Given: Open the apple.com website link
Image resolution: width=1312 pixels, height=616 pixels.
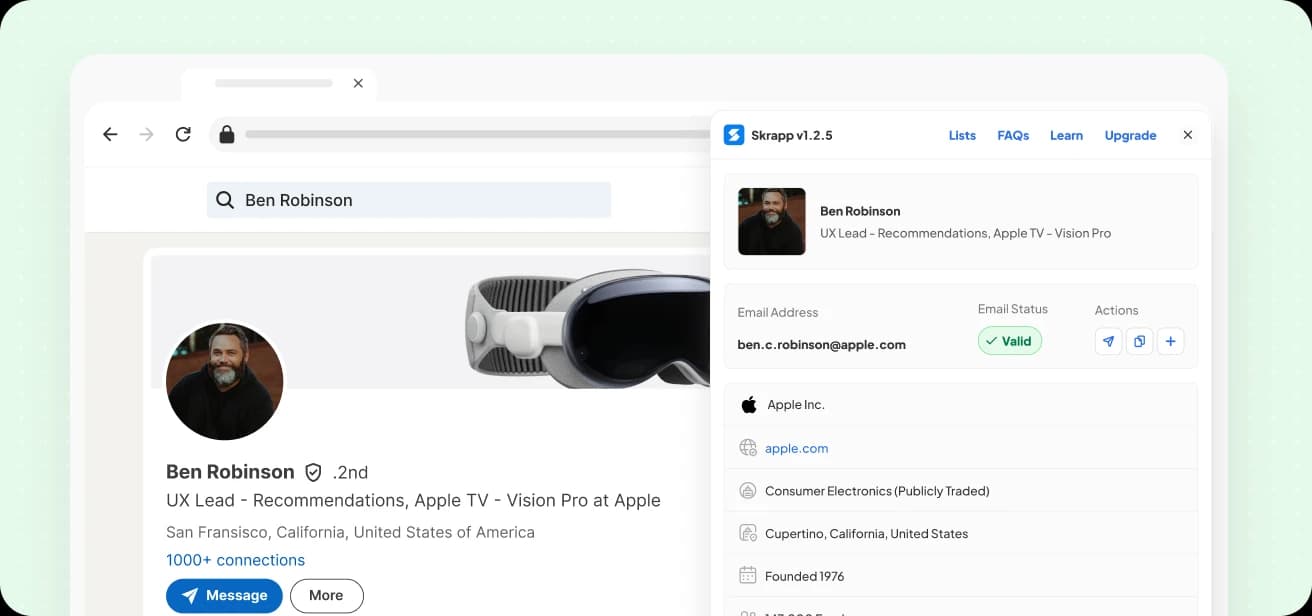Looking at the screenshot, I should [x=796, y=448].
